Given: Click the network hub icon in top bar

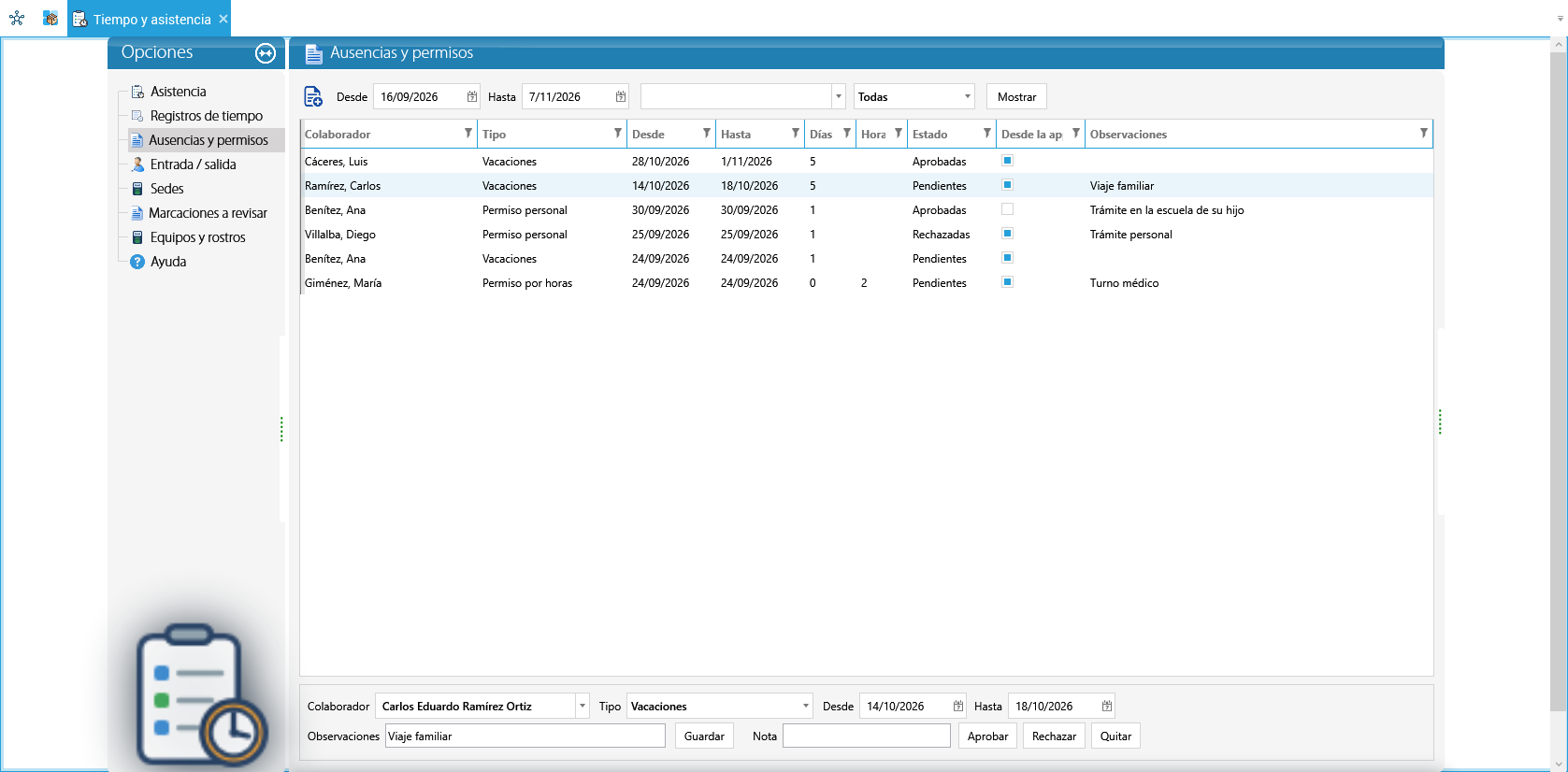Looking at the screenshot, I should tap(17, 18).
